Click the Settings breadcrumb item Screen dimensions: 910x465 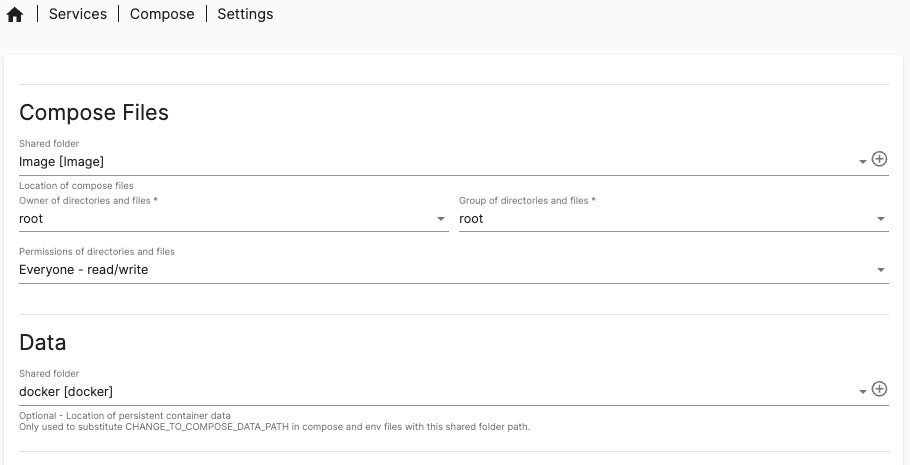pyautogui.click(x=245, y=14)
